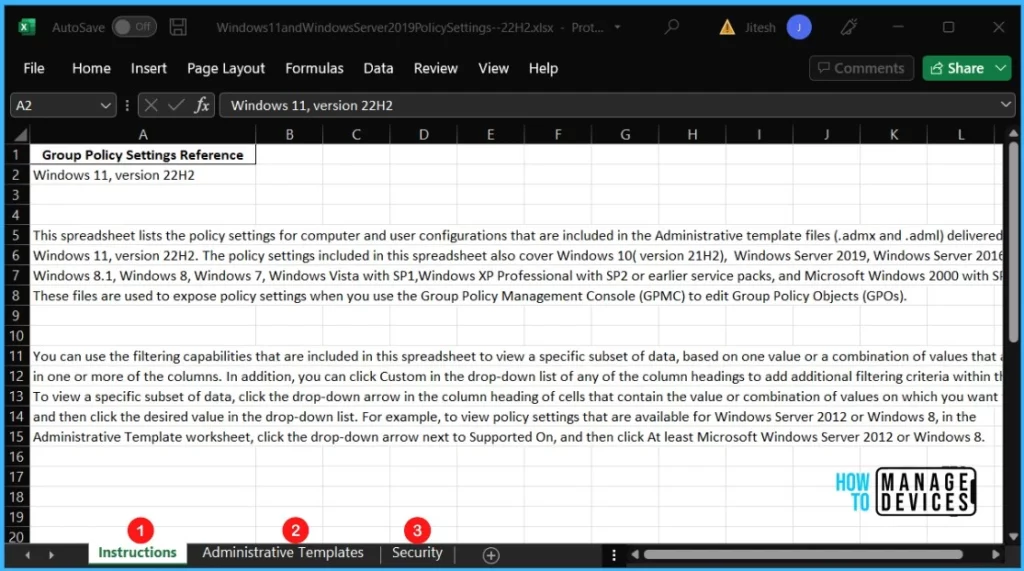
Task: Click the Share button
Action: coord(957,68)
